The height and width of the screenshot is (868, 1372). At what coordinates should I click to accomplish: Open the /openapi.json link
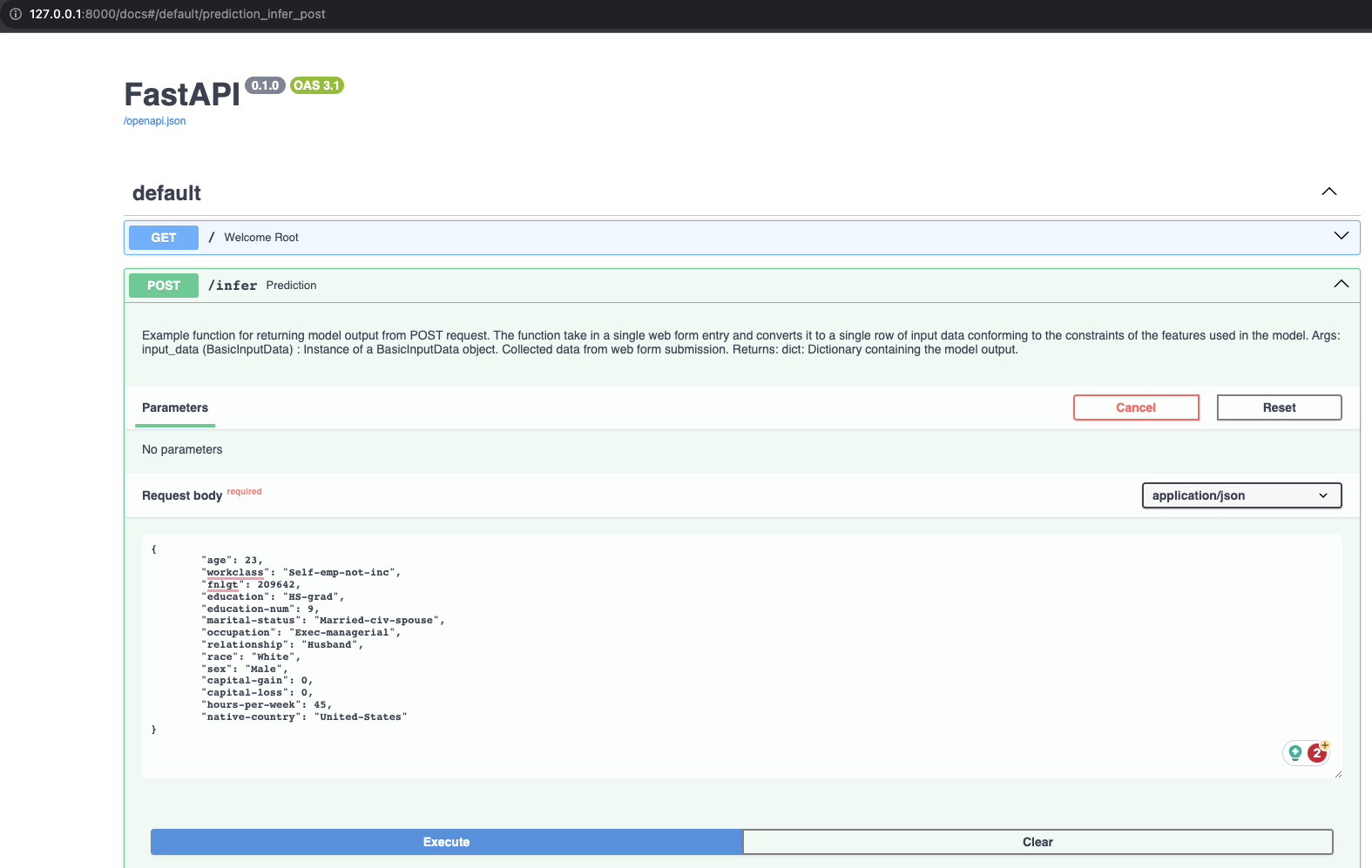pos(154,121)
